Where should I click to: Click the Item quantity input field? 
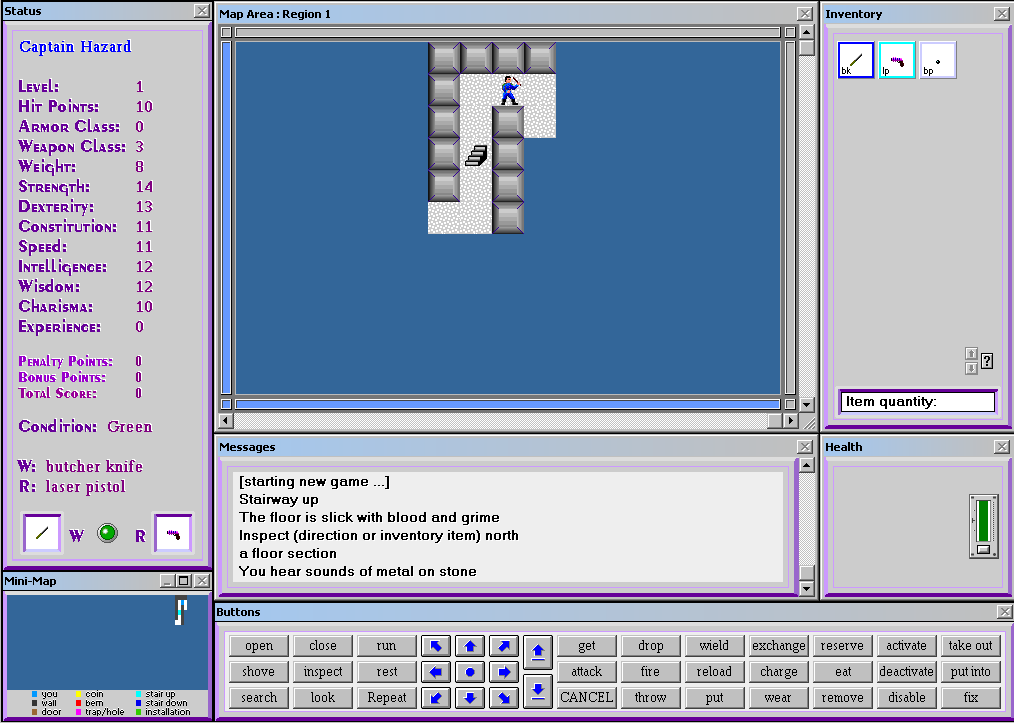[x=917, y=402]
